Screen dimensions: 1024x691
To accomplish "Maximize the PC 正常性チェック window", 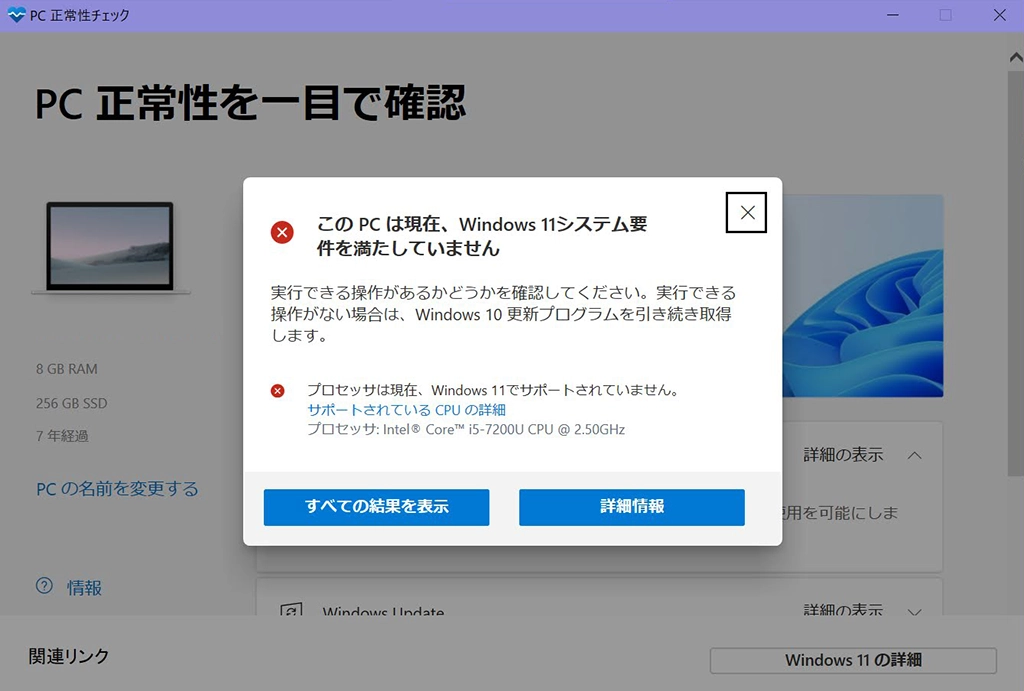I will [945, 15].
